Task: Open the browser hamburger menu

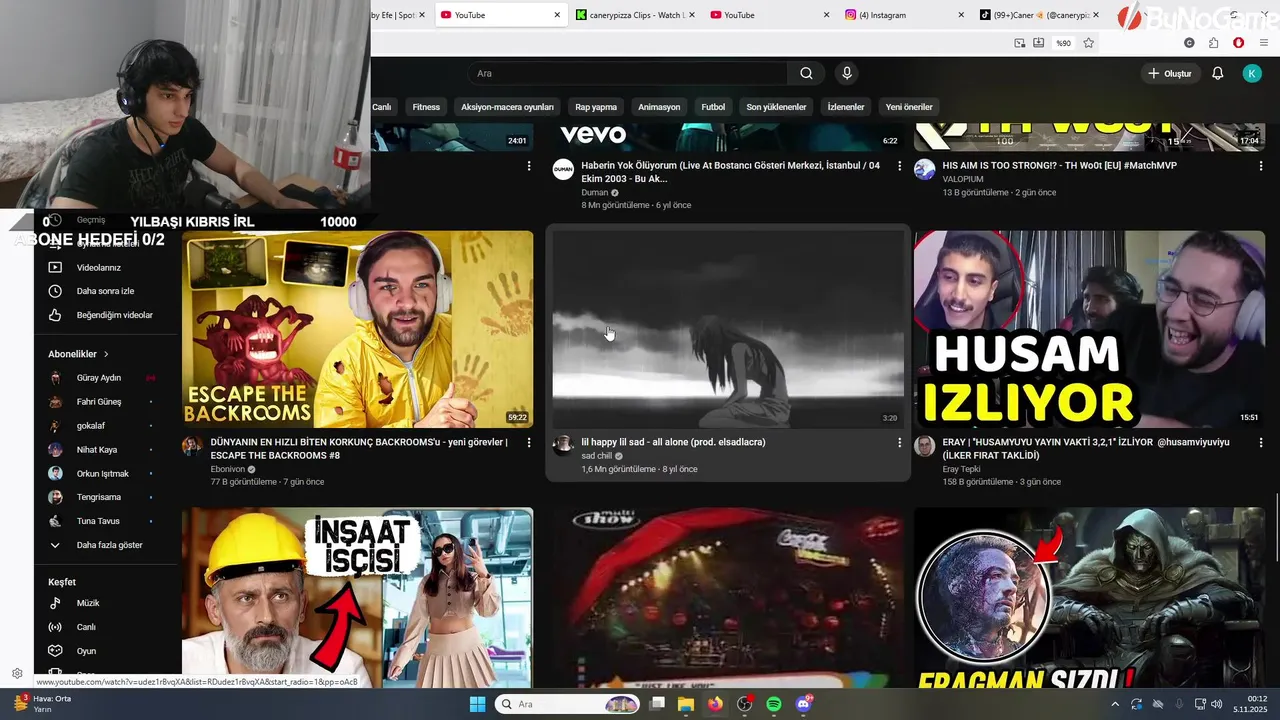Action: click(x=1265, y=43)
